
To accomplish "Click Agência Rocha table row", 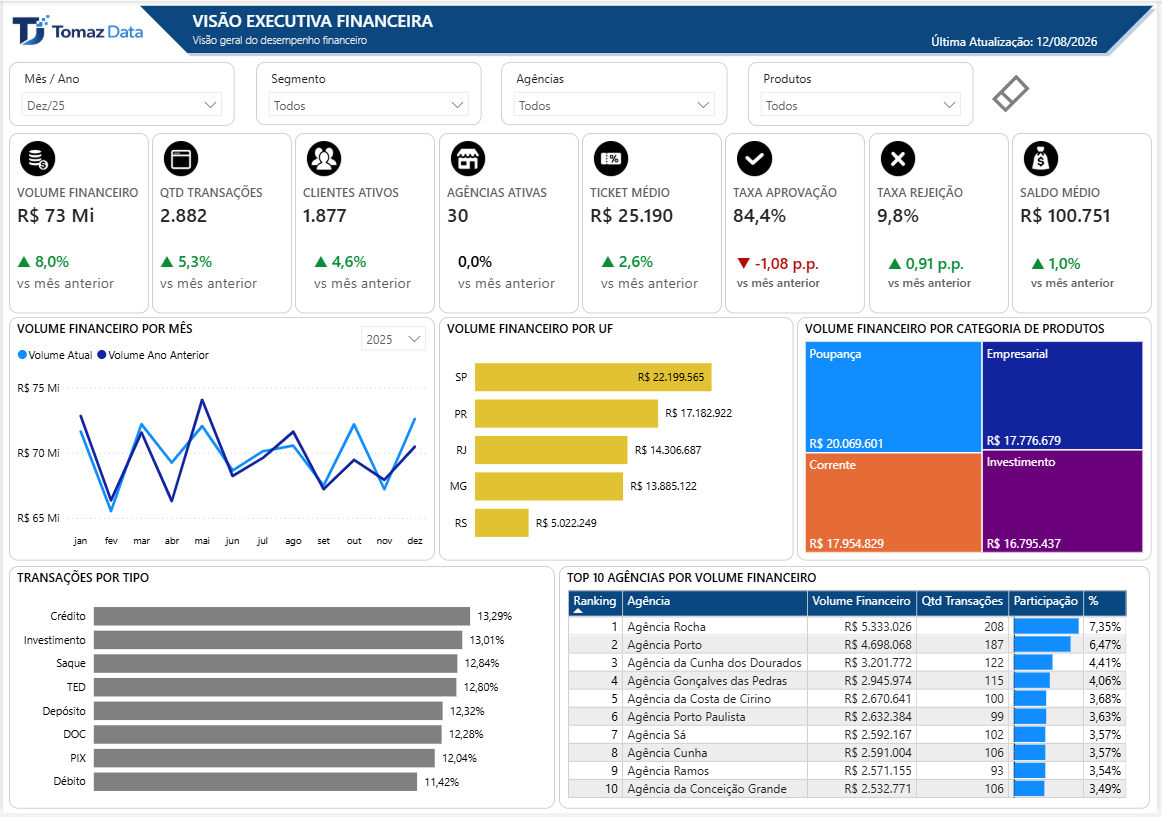I will coord(847,626).
